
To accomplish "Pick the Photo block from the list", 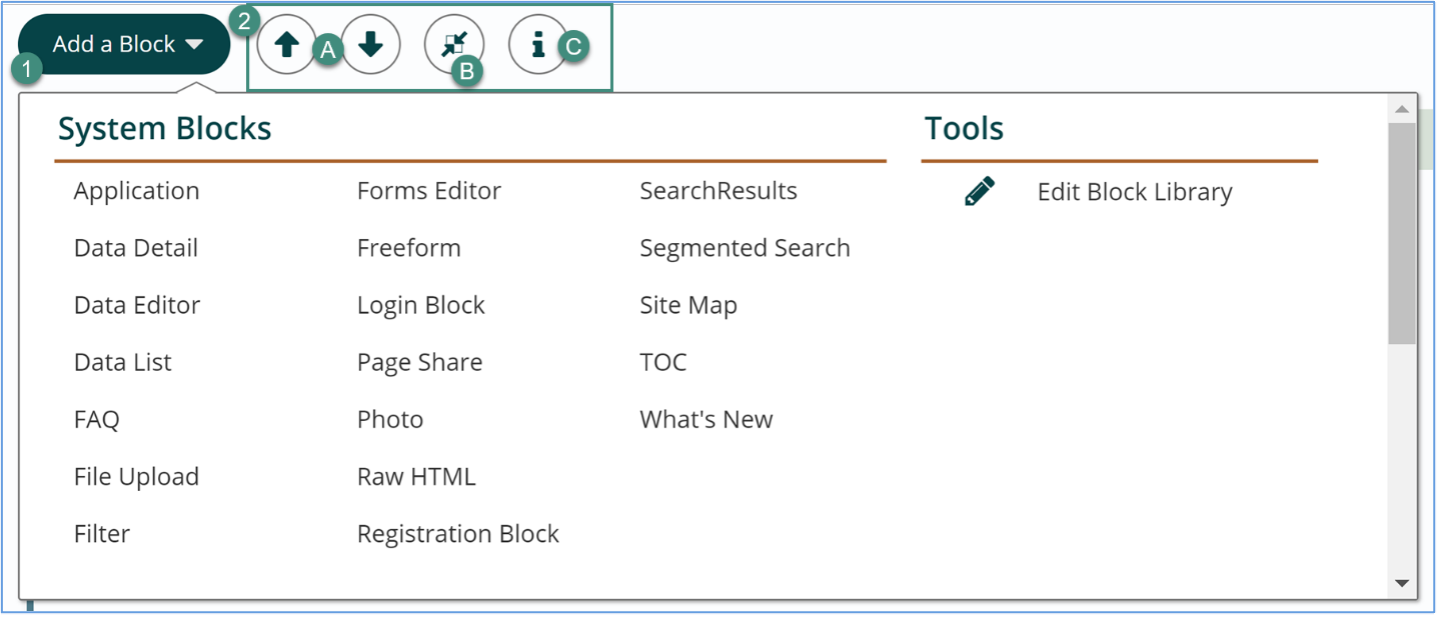I will pos(390,419).
